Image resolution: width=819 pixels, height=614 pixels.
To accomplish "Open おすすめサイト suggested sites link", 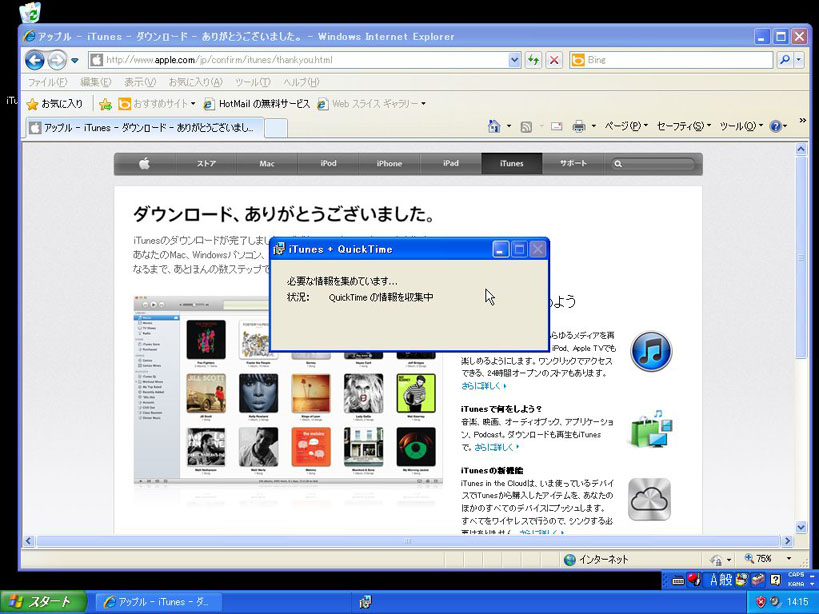I will coord(156,104).
